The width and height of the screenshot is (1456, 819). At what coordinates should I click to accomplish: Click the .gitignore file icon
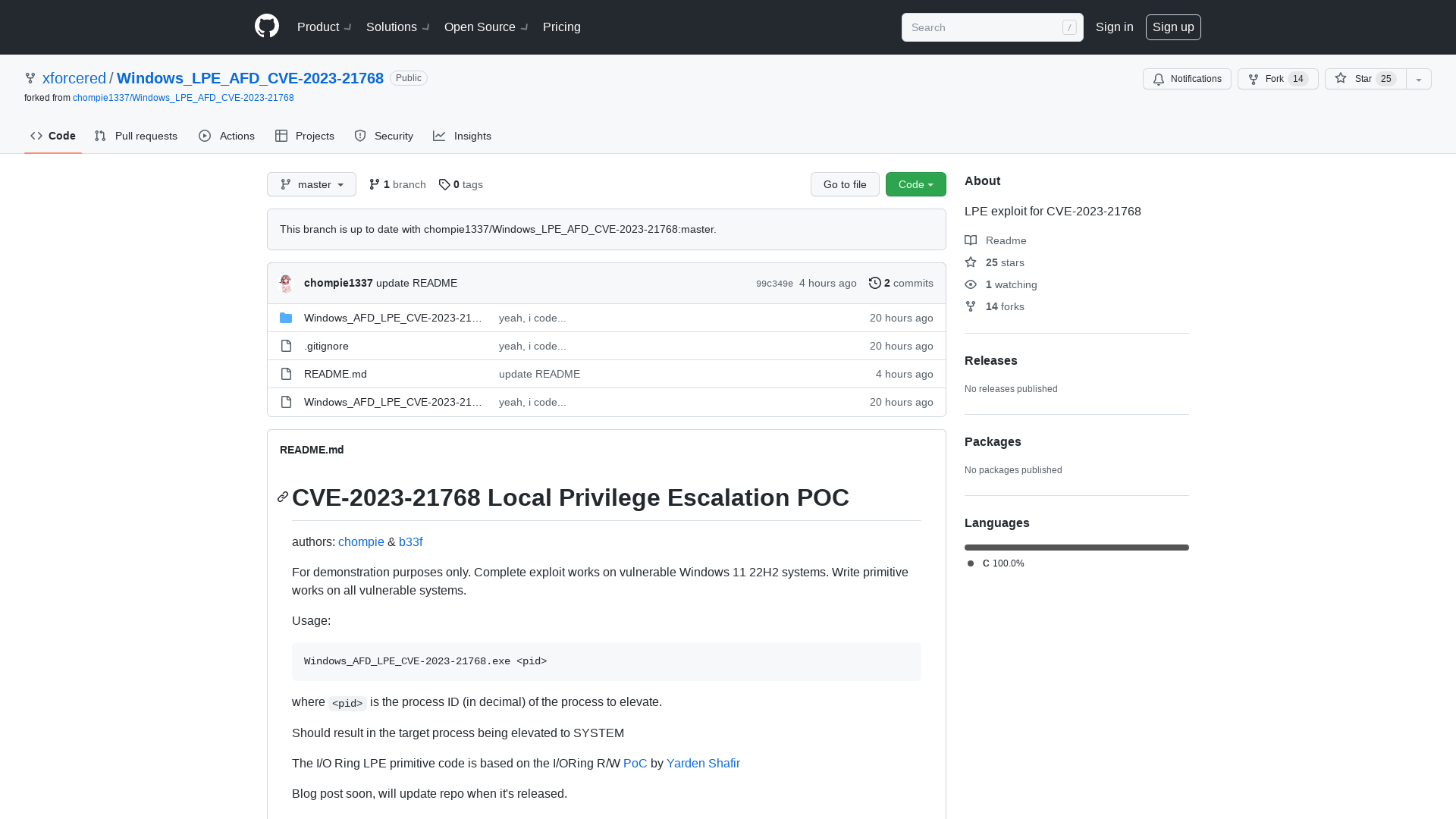[x=286, y=346]
